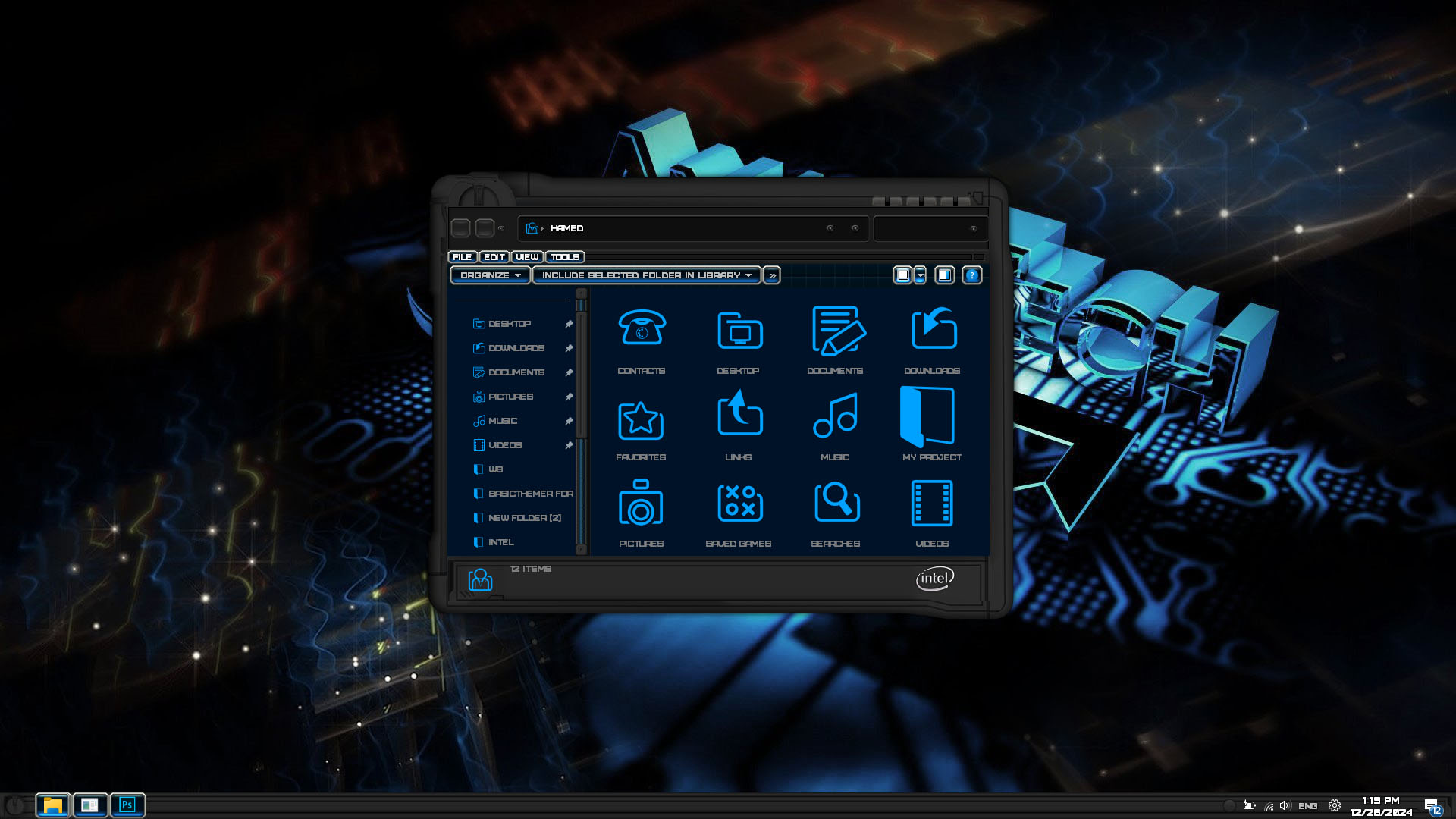Open the Saved Games folder icon

739,504
